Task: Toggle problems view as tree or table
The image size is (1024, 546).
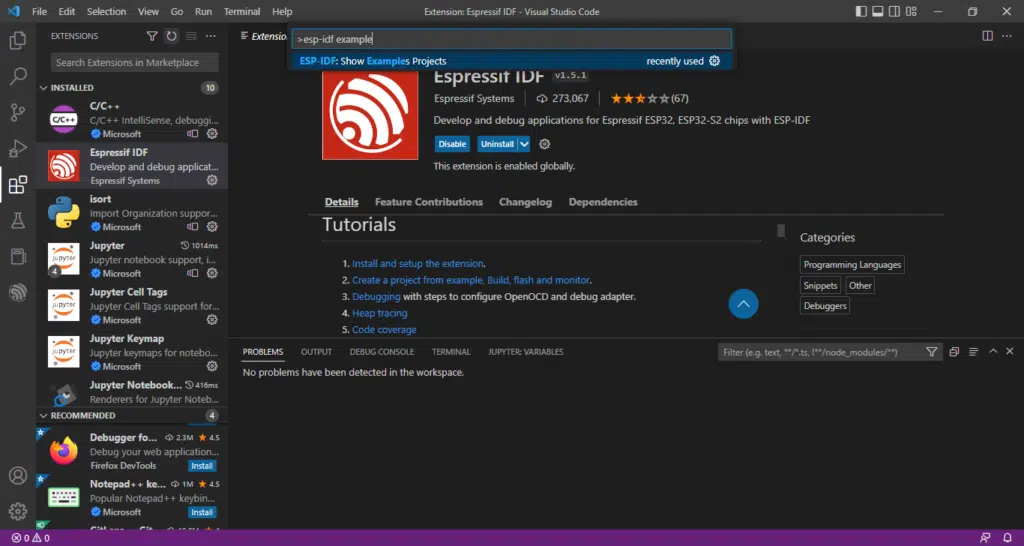Action: 974,352
